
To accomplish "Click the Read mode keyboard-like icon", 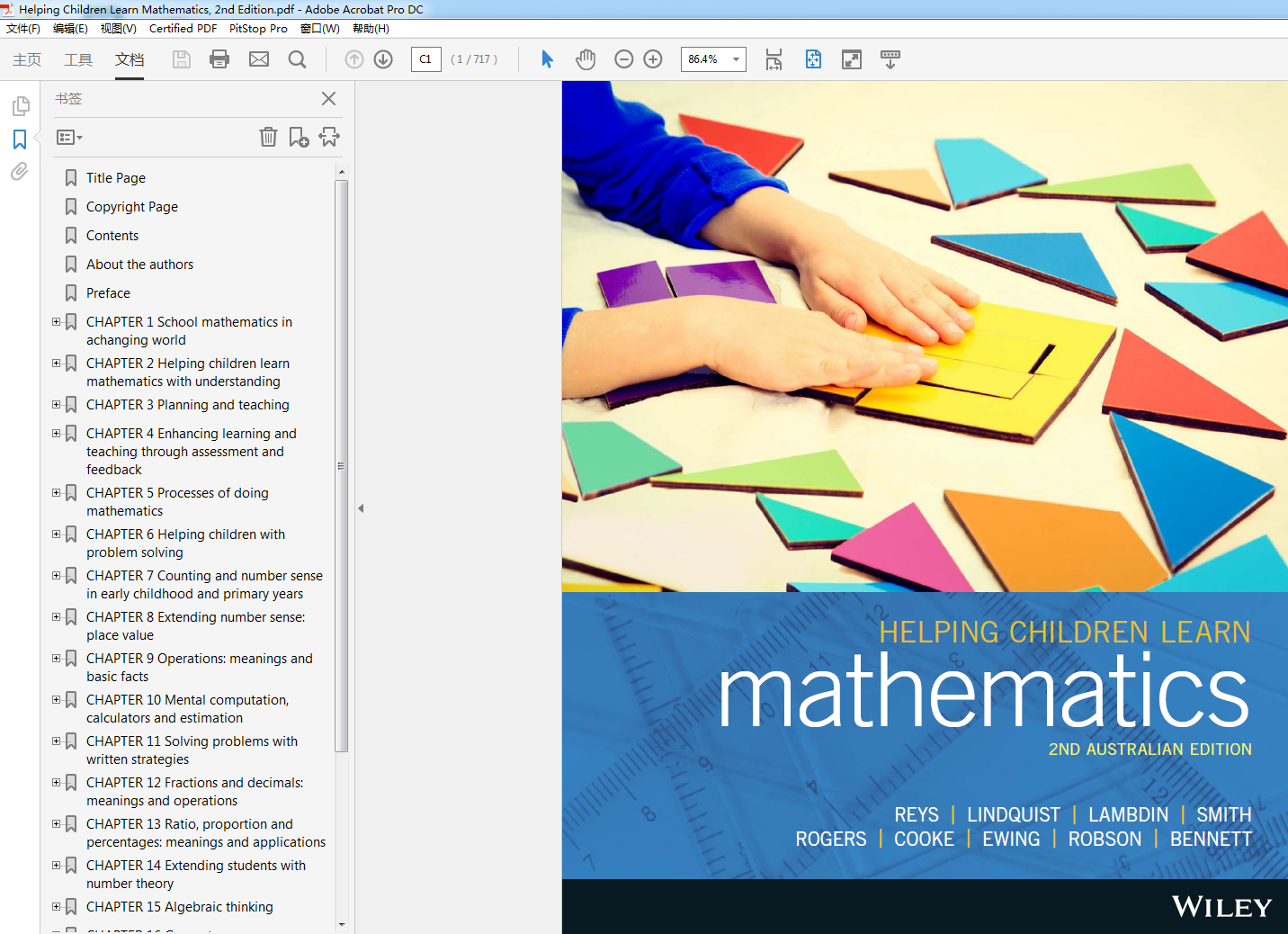I will coord(890,59).
